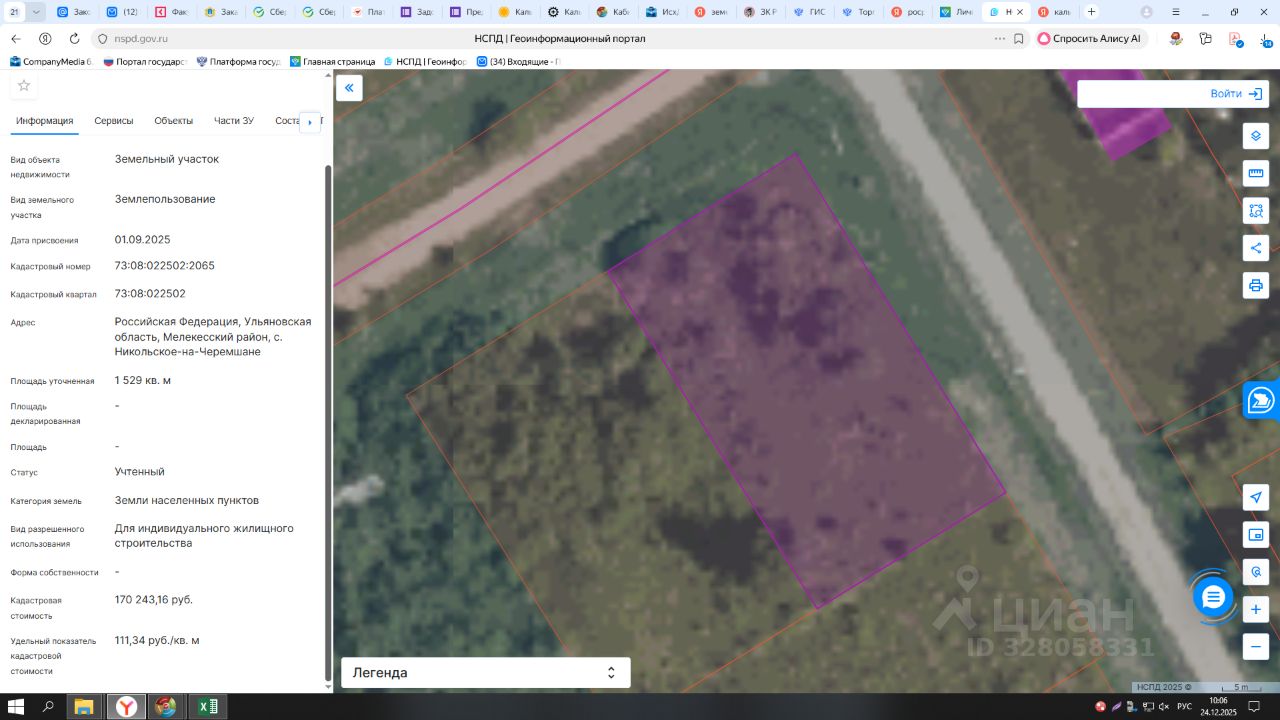
Task: Activate the area selection tool
Action: [x=1256, y=211]
